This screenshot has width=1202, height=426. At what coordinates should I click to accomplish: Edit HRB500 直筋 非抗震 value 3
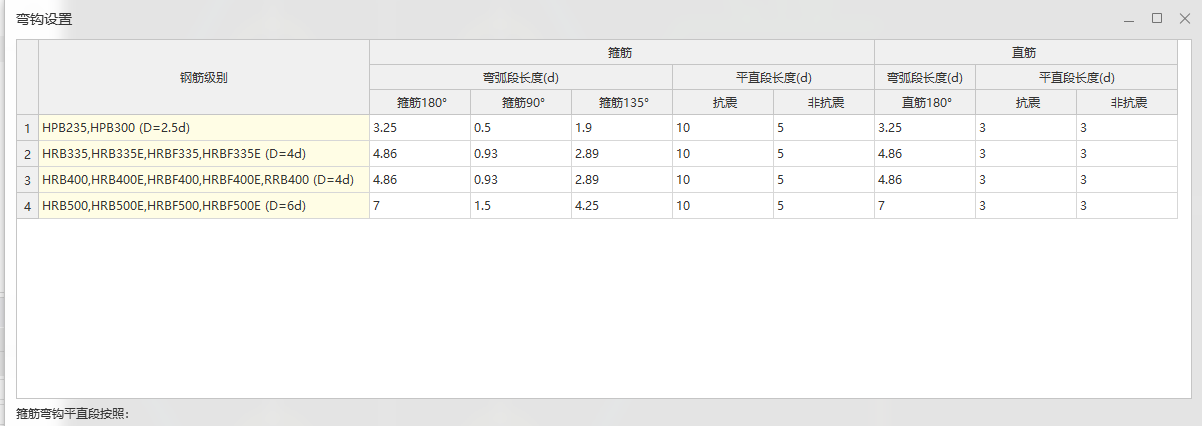[x=1127, y=206]
